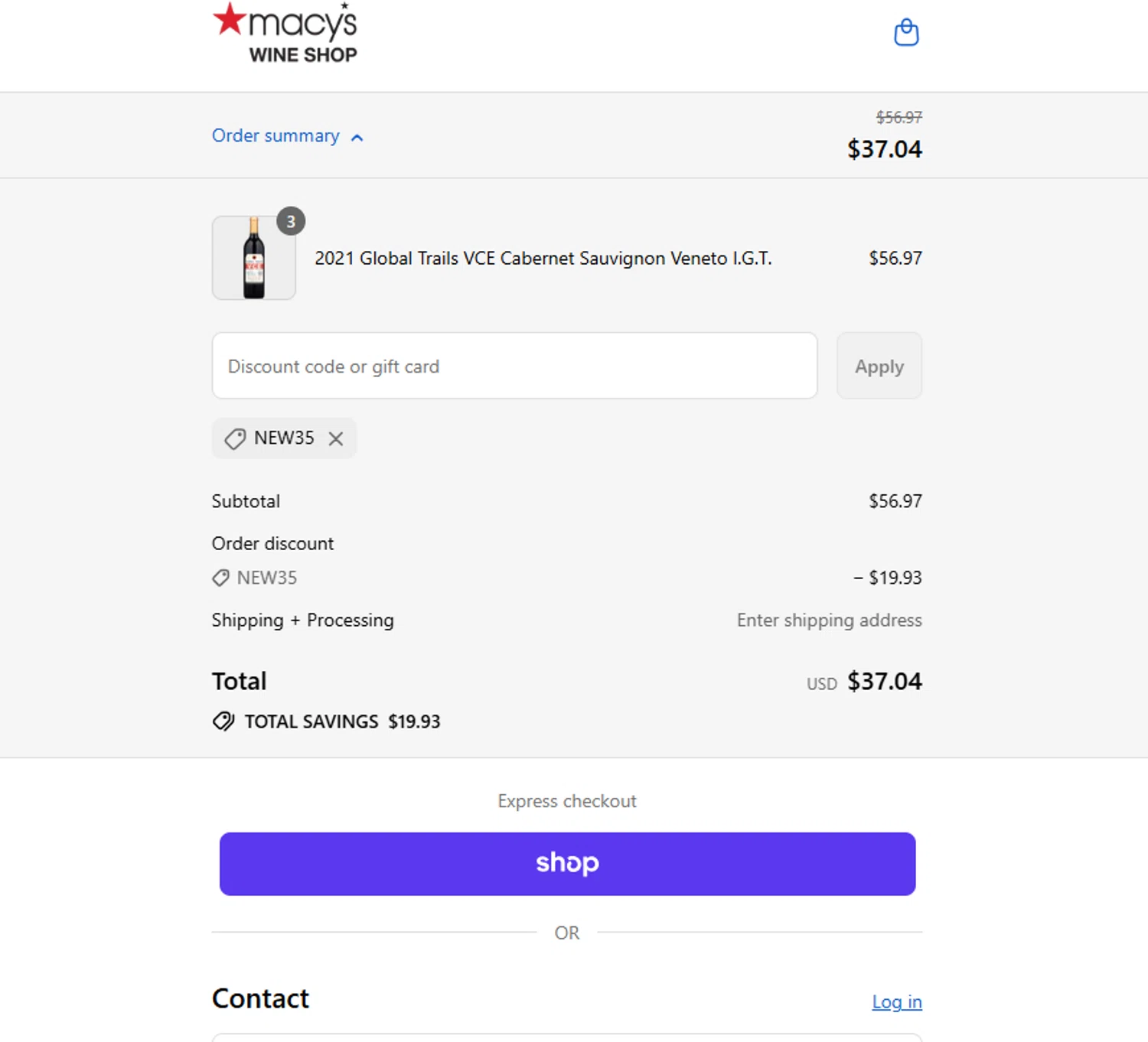Image resolution: width=1148 pixels, height=1042 pixels.
Task: Pay with the purple Shop express button
Action: [x=567, y=864]
